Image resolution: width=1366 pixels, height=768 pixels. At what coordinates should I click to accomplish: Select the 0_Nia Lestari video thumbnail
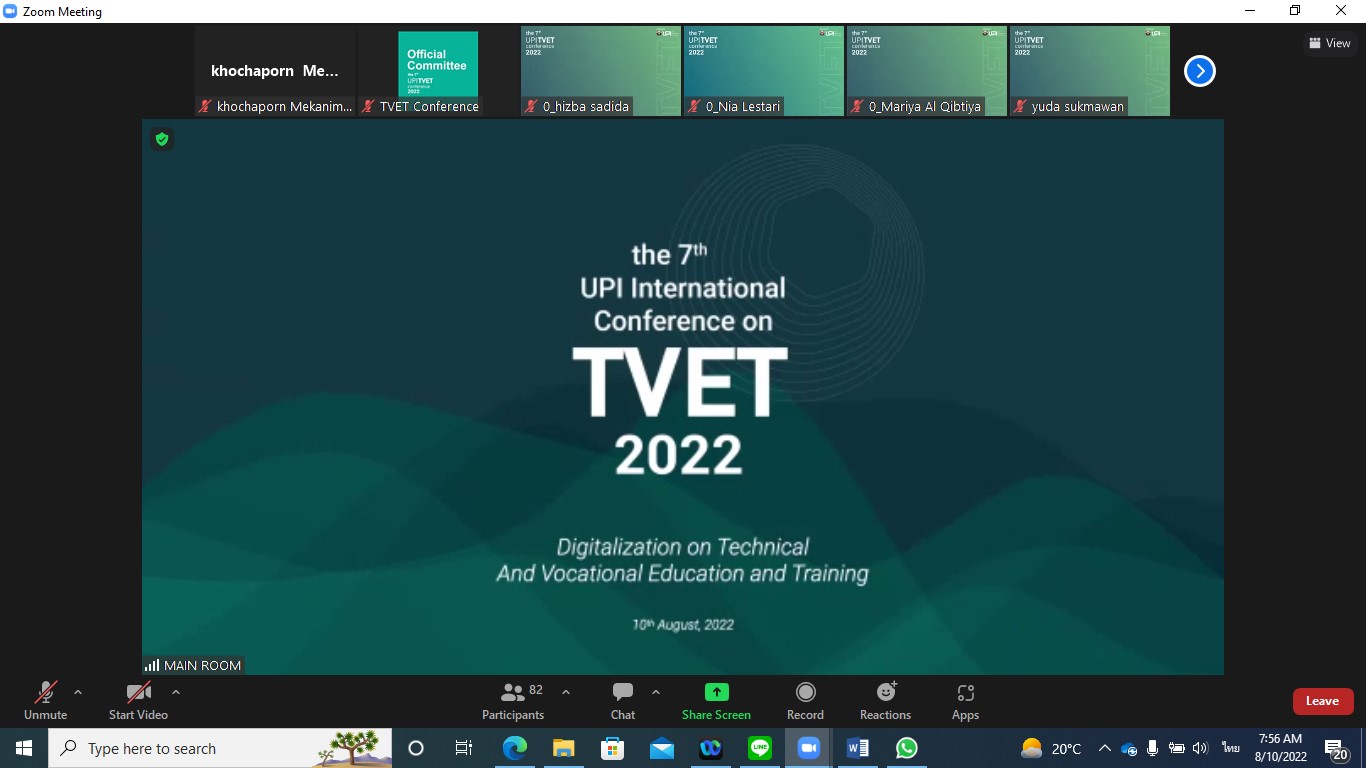pyautogui.click(x=764, y=71)
